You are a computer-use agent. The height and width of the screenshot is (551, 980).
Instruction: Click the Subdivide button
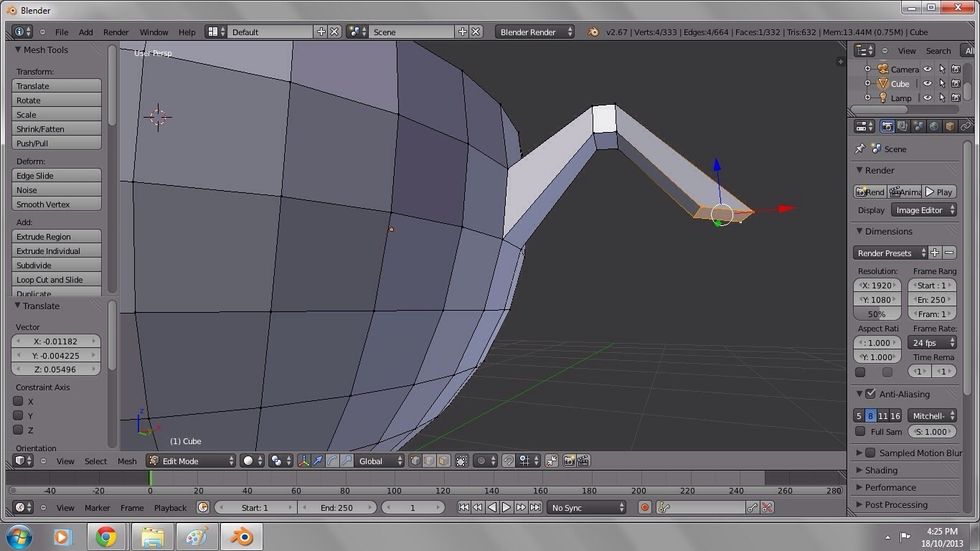pyautogui.click(x=57, y=265)
